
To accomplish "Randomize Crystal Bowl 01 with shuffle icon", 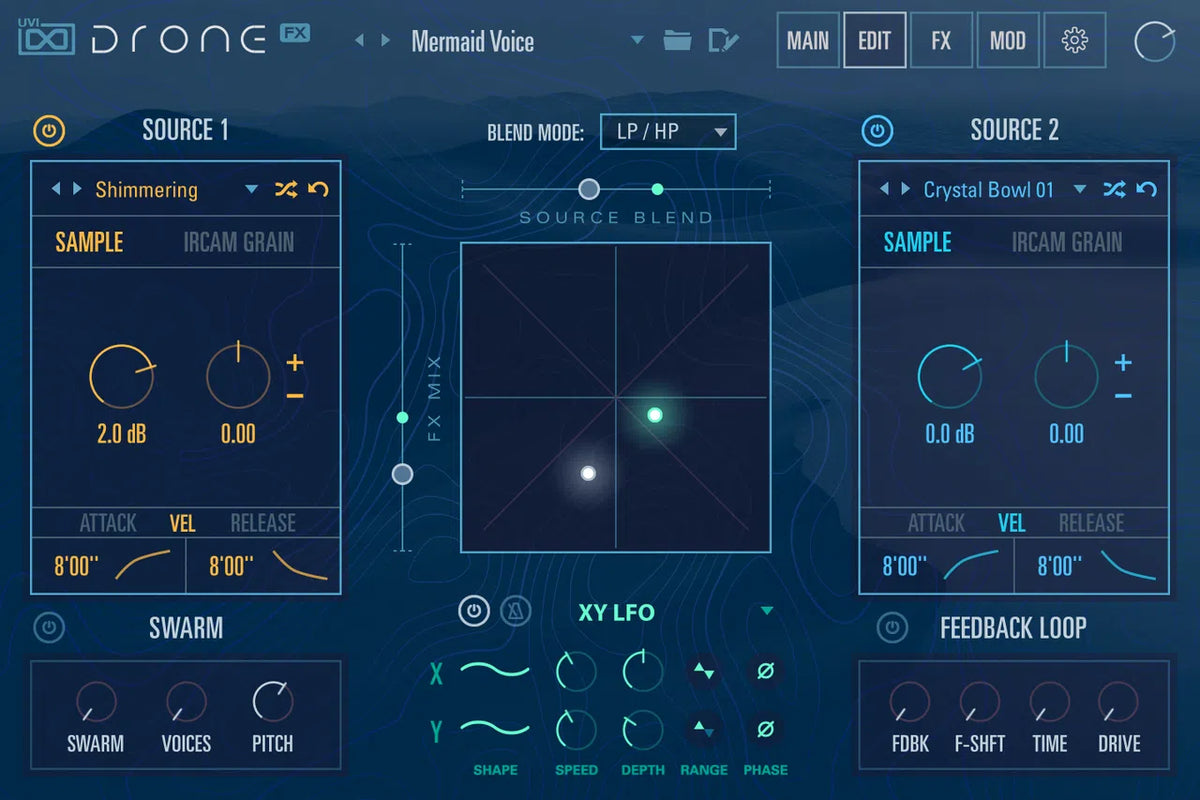I will tap(1115, 189).
